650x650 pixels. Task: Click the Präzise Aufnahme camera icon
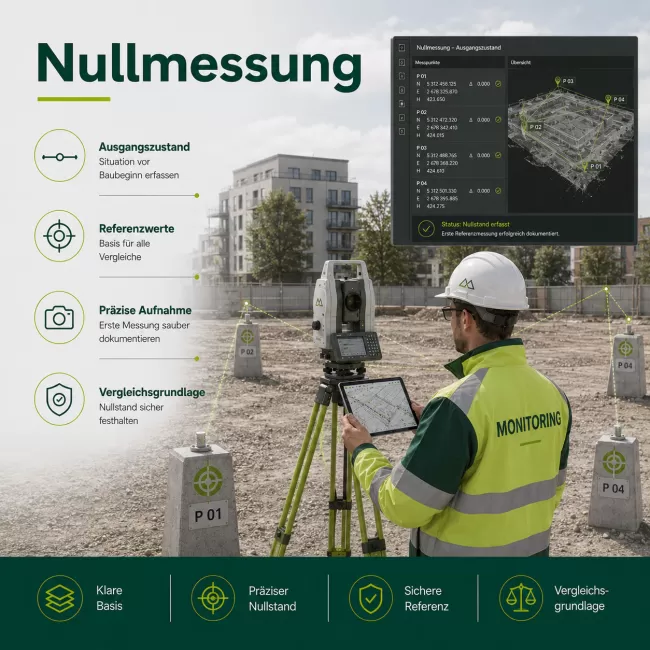59,318
